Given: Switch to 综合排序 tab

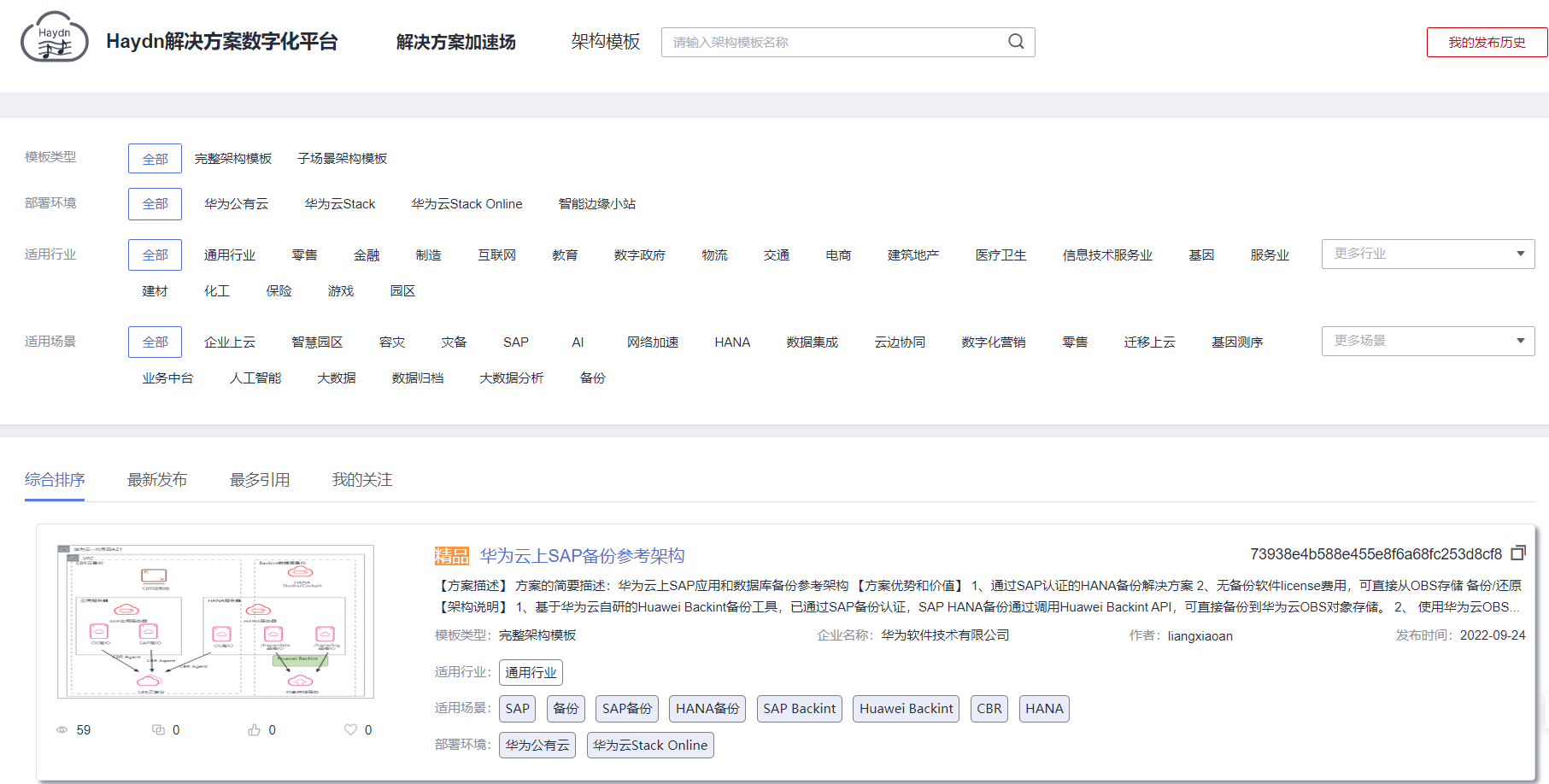Looking at the screenshot, I should click(55, 480).
